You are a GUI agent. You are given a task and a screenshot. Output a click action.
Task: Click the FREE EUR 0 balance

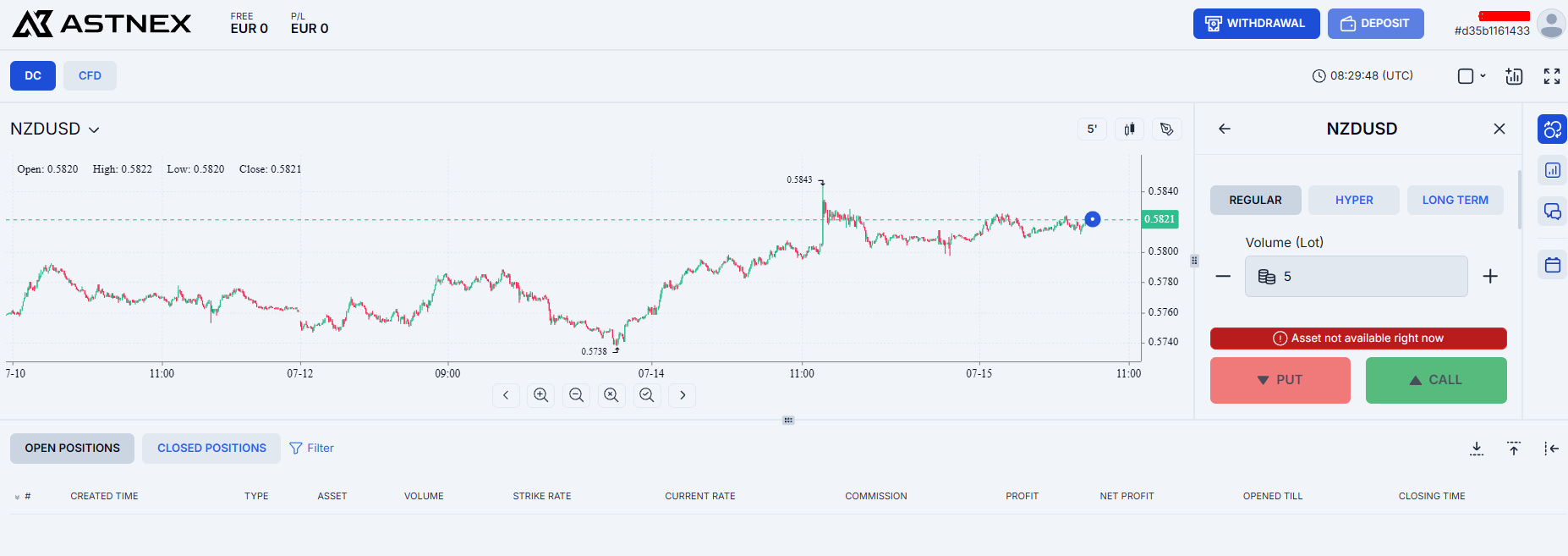click(x=249, y=24)
